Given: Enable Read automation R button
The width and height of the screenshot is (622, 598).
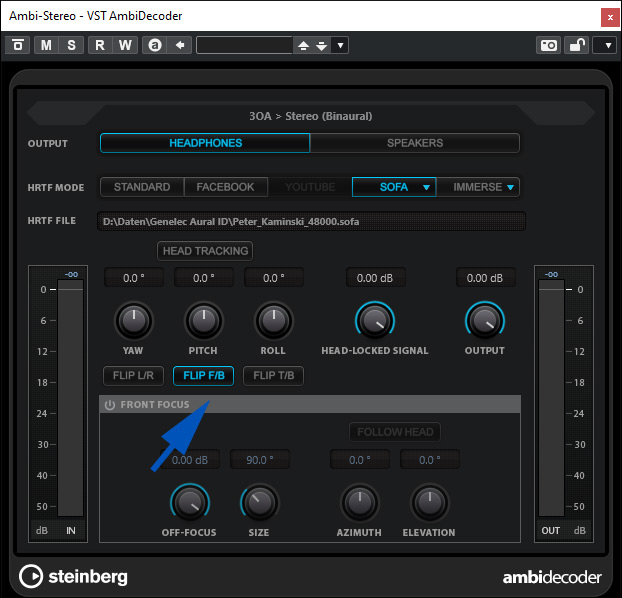Looking at the screenshot, I should [100, 45].
